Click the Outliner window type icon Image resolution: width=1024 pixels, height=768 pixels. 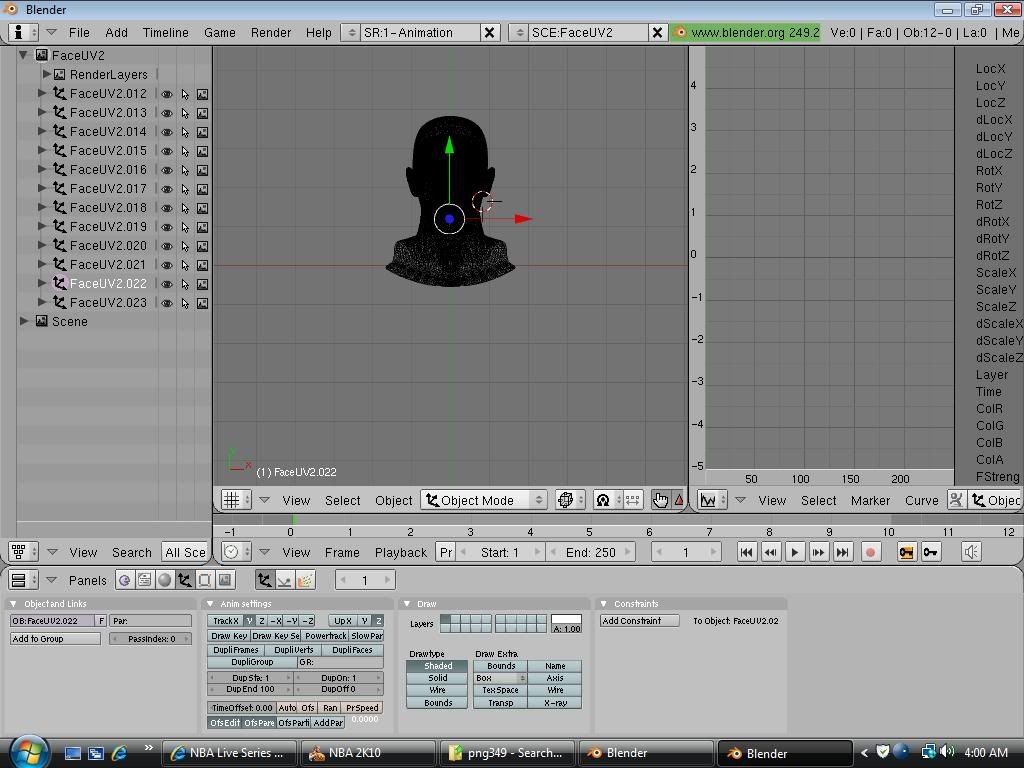pos(24,552)
